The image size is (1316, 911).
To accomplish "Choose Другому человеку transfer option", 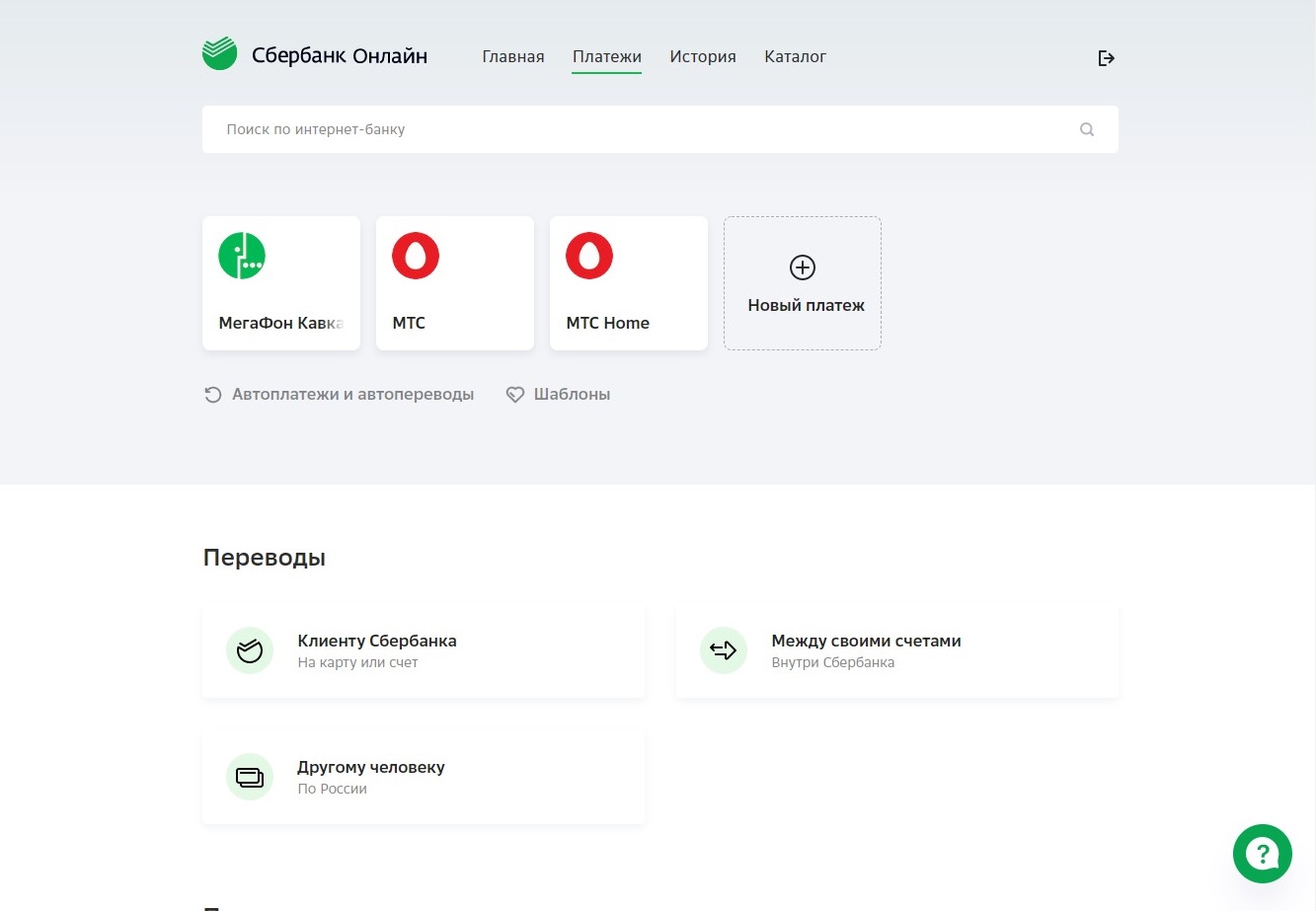I will [424, 777].
